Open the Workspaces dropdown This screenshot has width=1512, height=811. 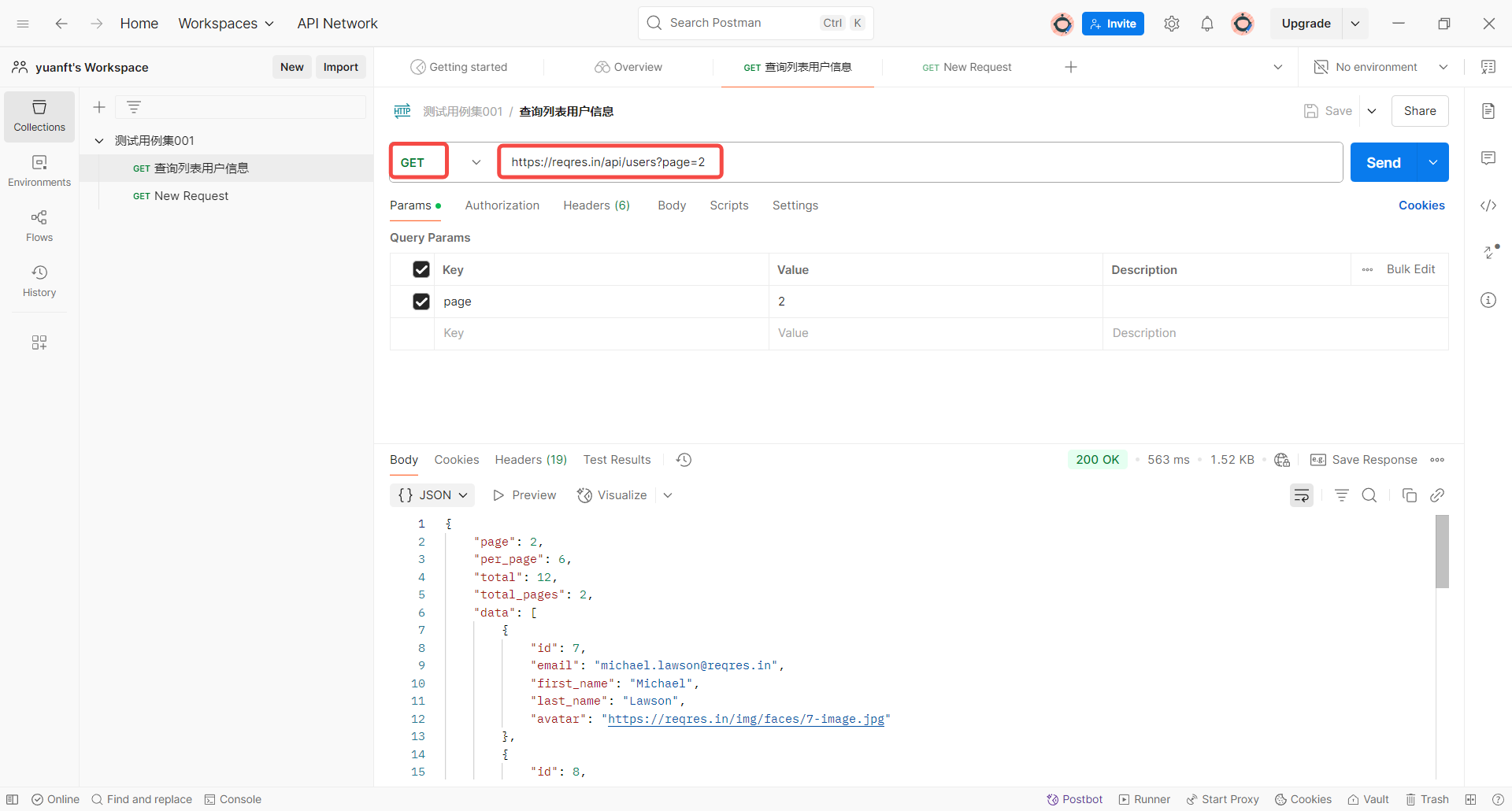(226, 24)
